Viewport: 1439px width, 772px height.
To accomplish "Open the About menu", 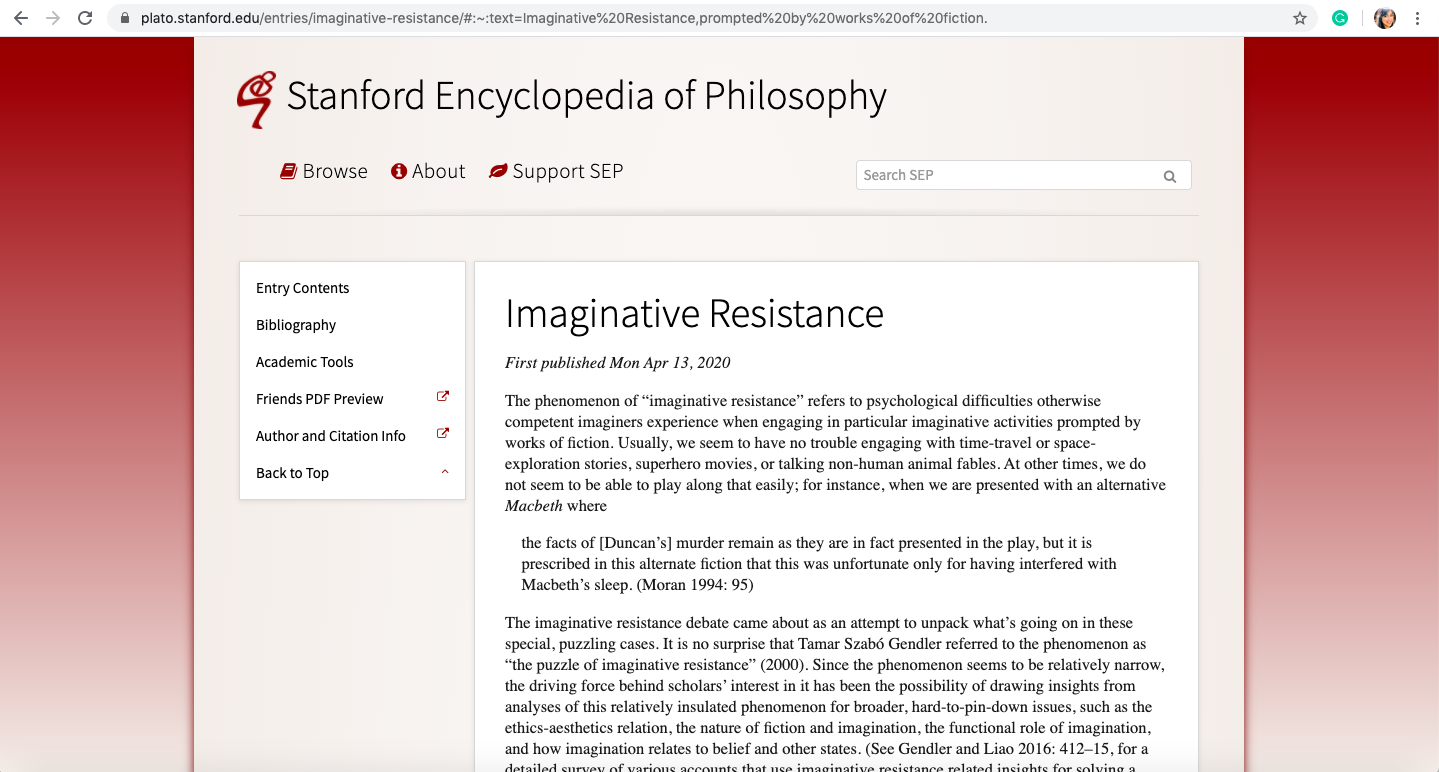I will [428, 171].
